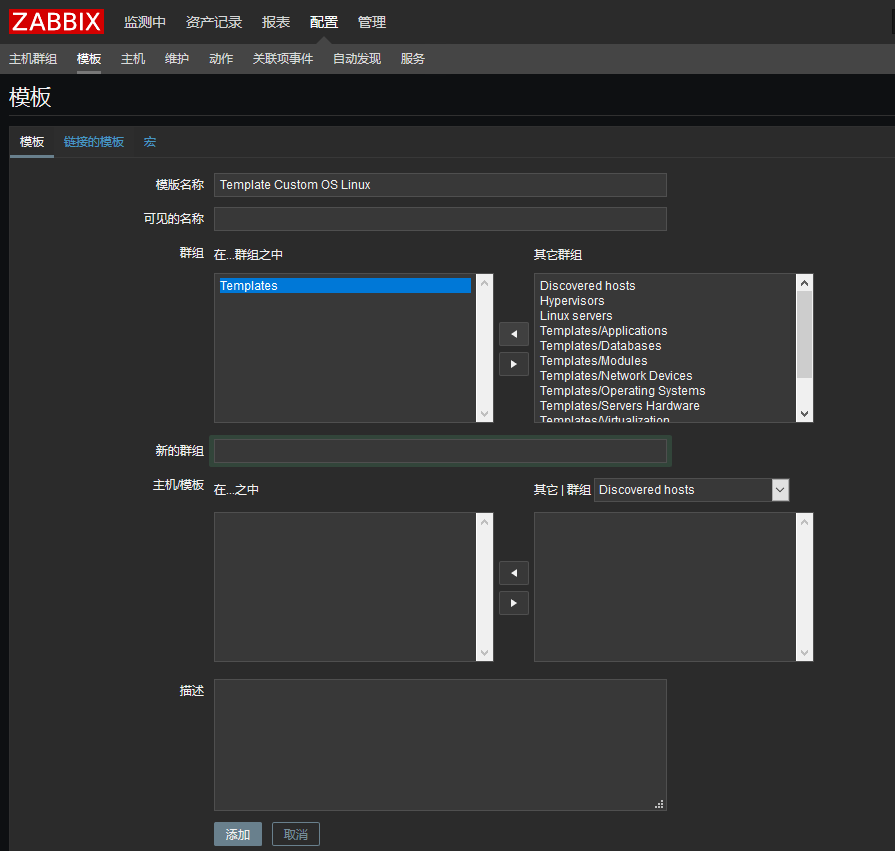Move selected host right out of template

click(514, 603)
